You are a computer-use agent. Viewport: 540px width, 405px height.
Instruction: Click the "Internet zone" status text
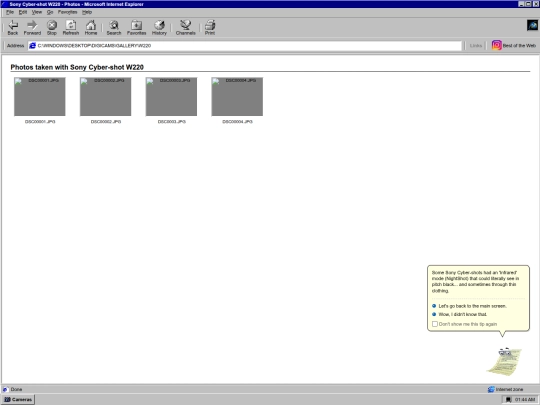(509, 389)
